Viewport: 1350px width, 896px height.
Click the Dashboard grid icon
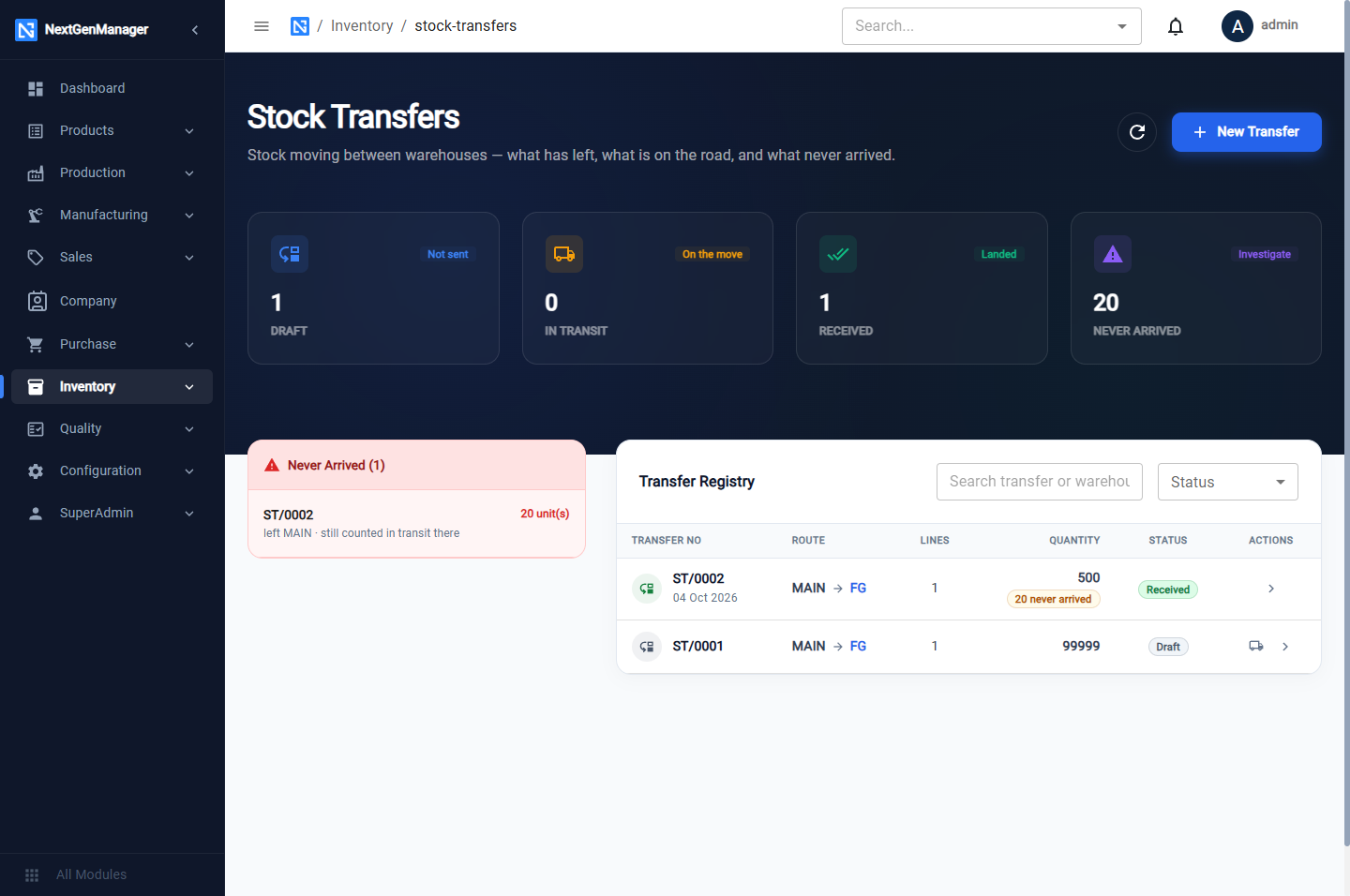(x=36, y=88)
